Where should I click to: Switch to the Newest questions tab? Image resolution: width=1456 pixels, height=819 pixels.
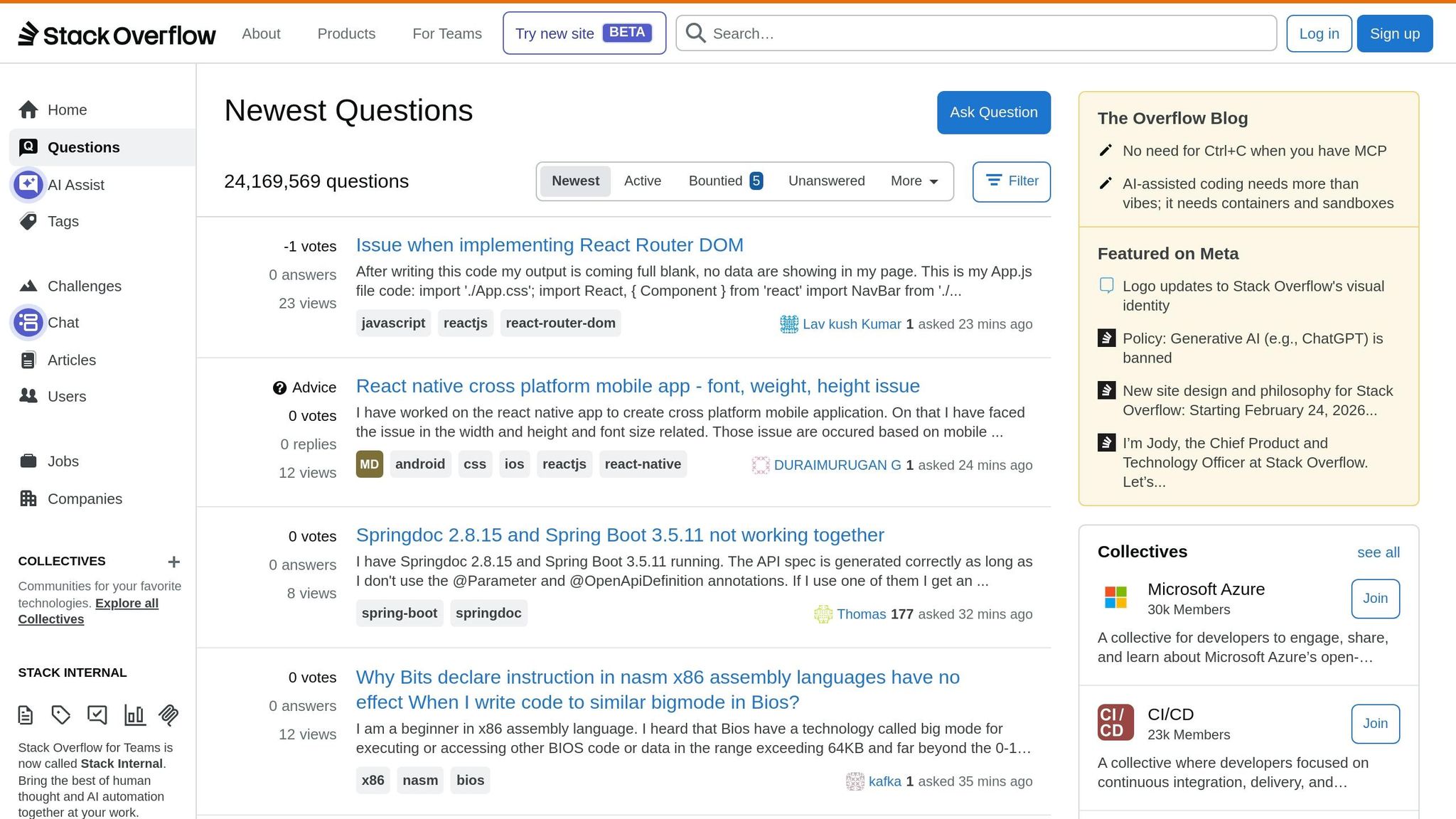pyautogui.click(x=575, y=181)
